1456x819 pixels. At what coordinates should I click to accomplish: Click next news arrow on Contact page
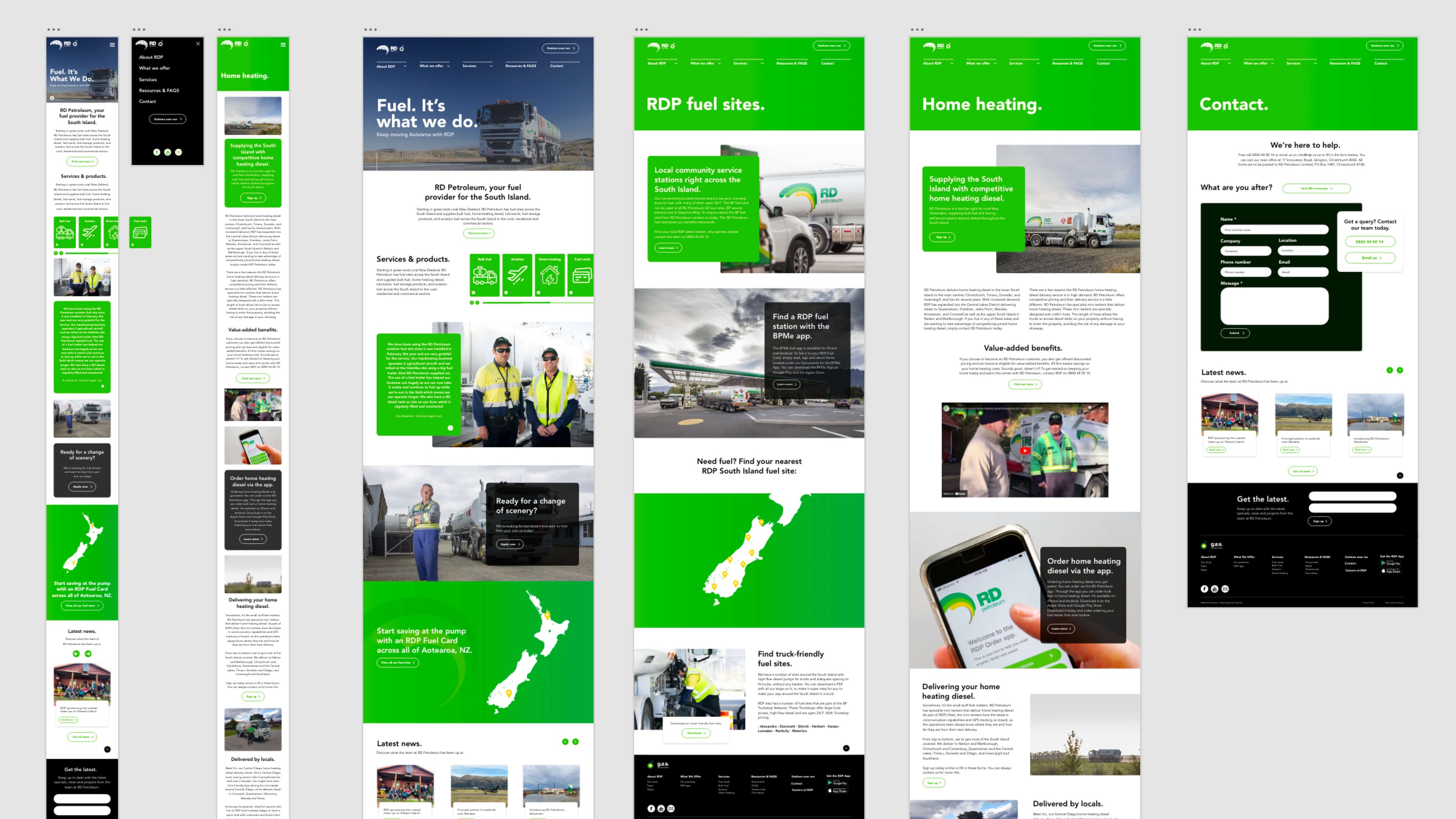click(1400, 370)
